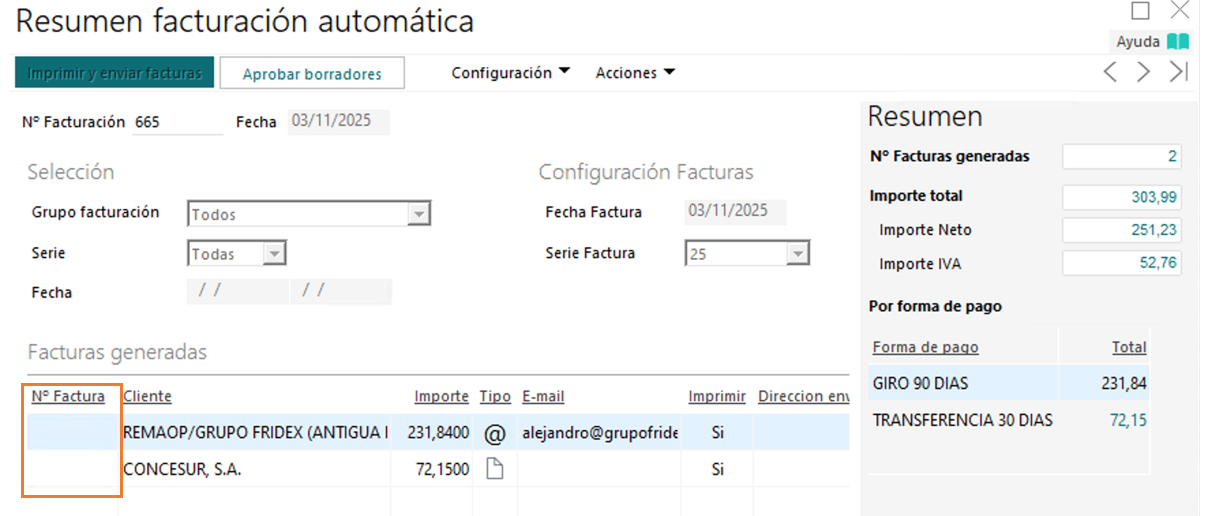Sort by the Importe column header
This screenshot has height=516, width=1207.
(x=441, y=397)
